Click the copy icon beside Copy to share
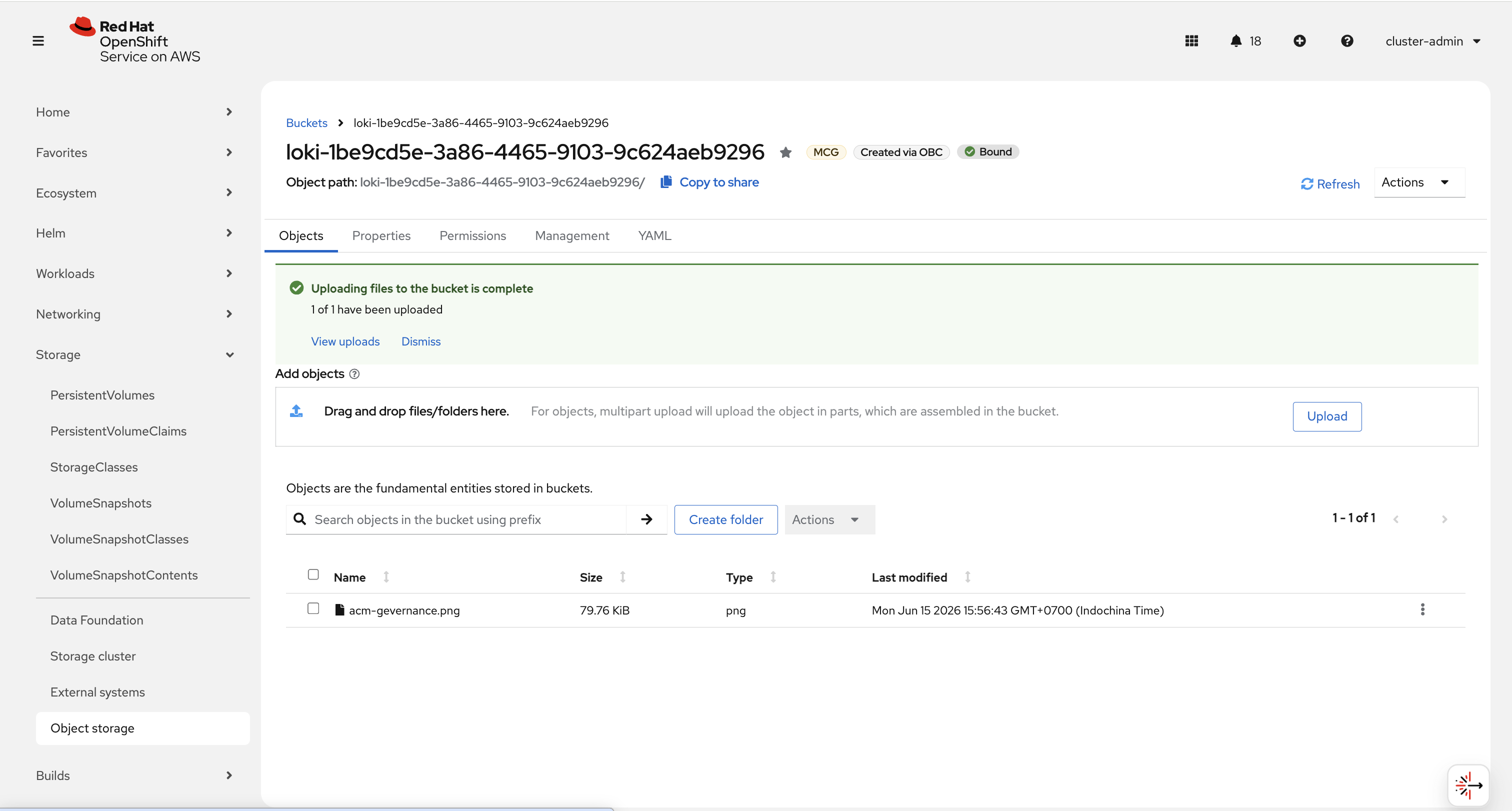Viewport: 1512px width, 811px height. [666, 182]
